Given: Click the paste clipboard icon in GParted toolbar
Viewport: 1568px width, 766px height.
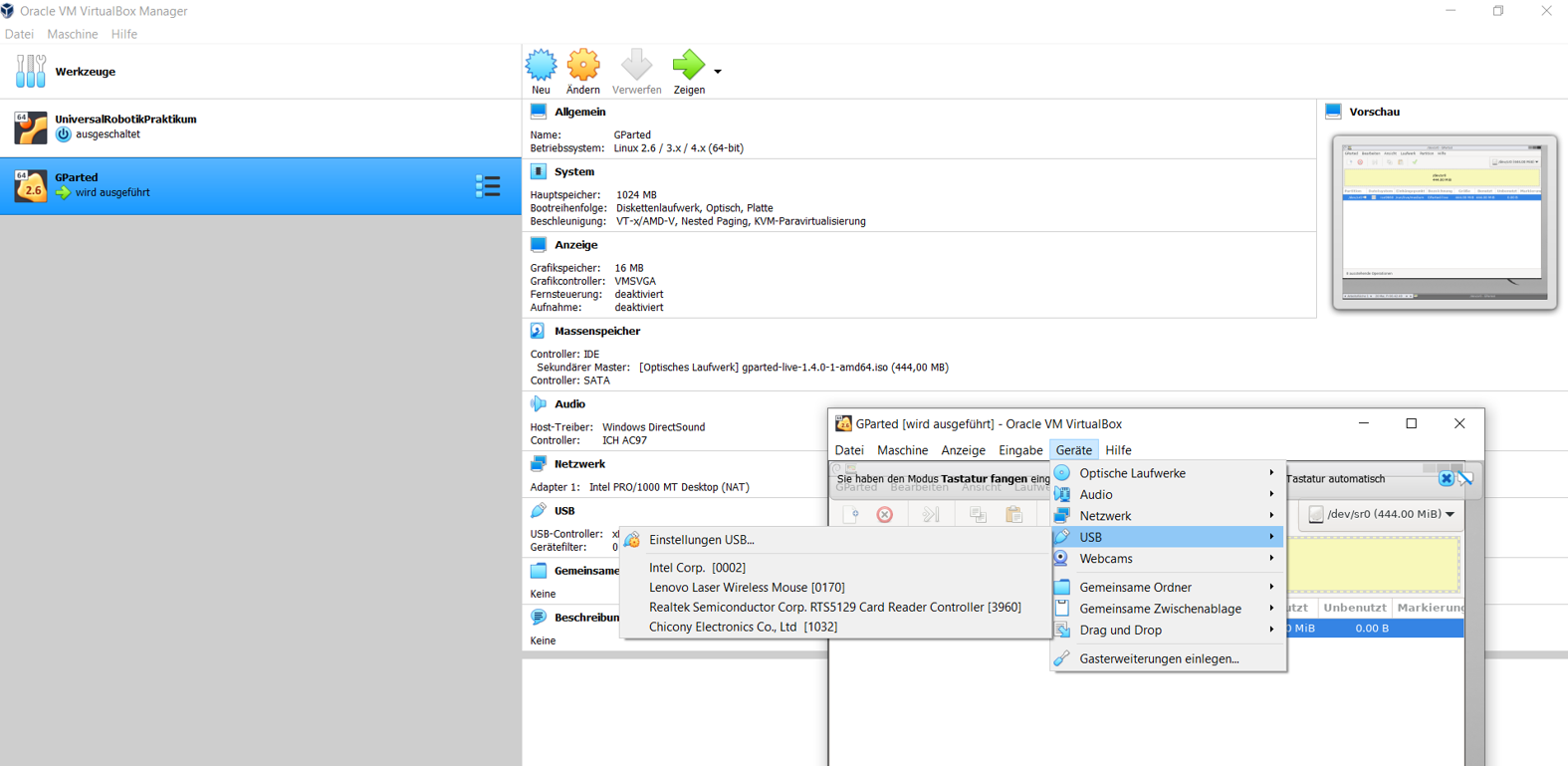Looking at the screenshot, I should [x=1013, y=514].
